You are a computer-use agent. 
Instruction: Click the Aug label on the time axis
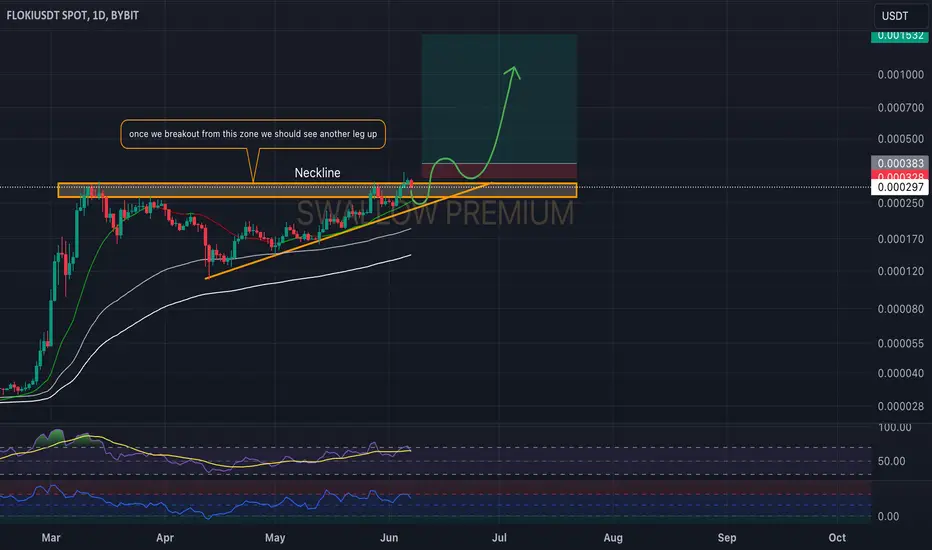tap(613, 538)
